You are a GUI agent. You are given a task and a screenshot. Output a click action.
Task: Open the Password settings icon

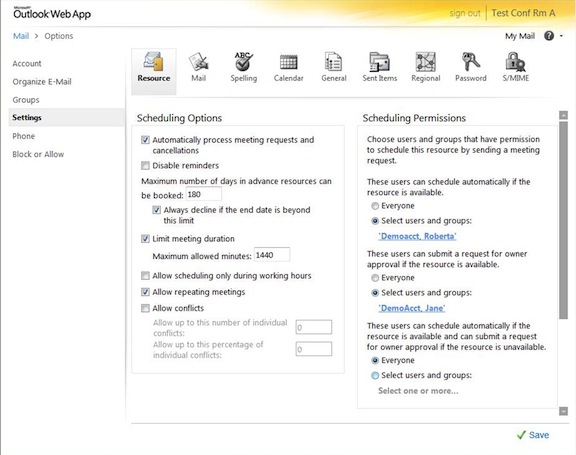[471, 68]
